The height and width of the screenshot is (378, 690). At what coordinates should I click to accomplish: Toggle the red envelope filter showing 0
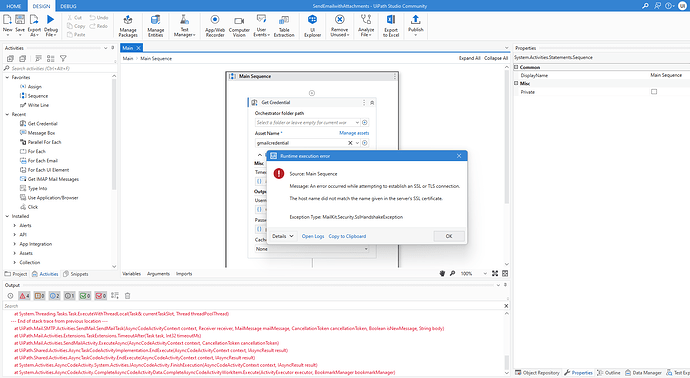coord(101,296)
